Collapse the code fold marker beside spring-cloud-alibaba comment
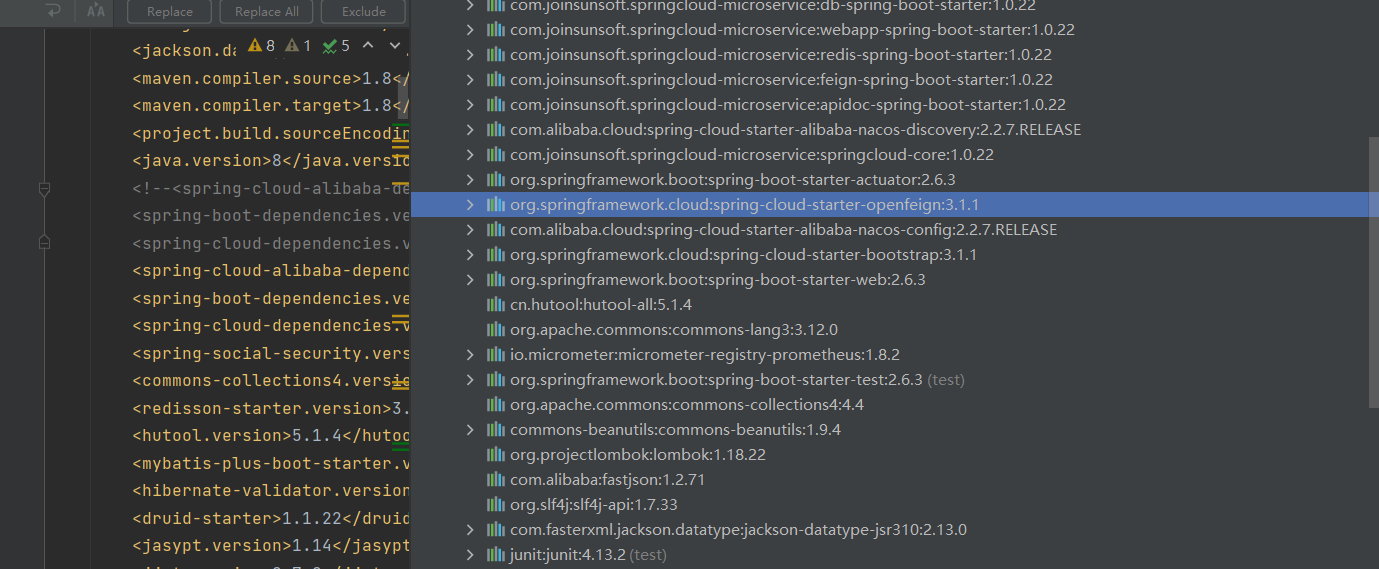 pyautogui.click(x=44, y=188)
